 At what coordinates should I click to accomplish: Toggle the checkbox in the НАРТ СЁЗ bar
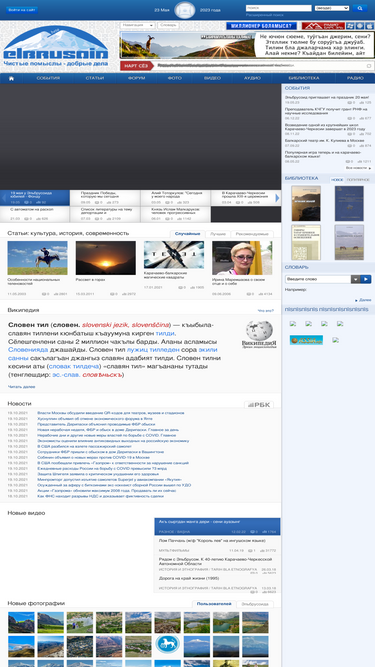pyautogui.click(x=369, y=66)
